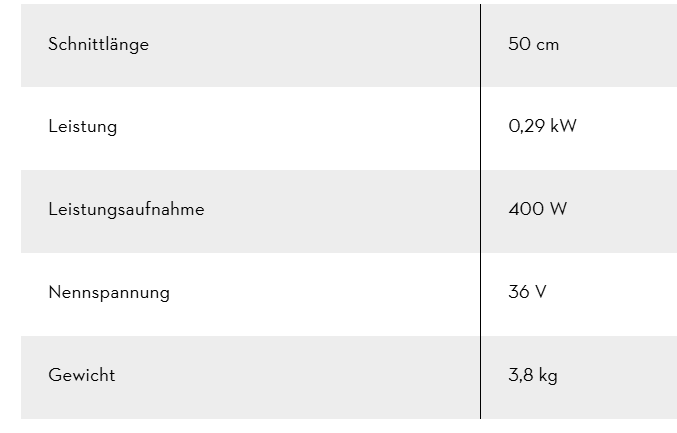This screenshot has width=677, height=433.
Task: Click blank gray area right of 50 cm
Action: [620, 45]
